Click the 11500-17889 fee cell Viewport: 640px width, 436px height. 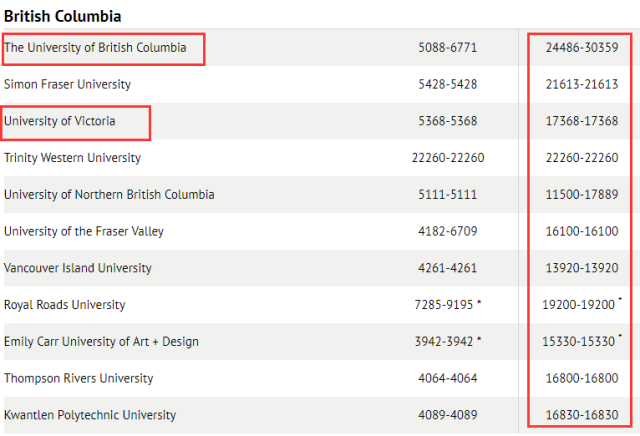coord(581,195)
